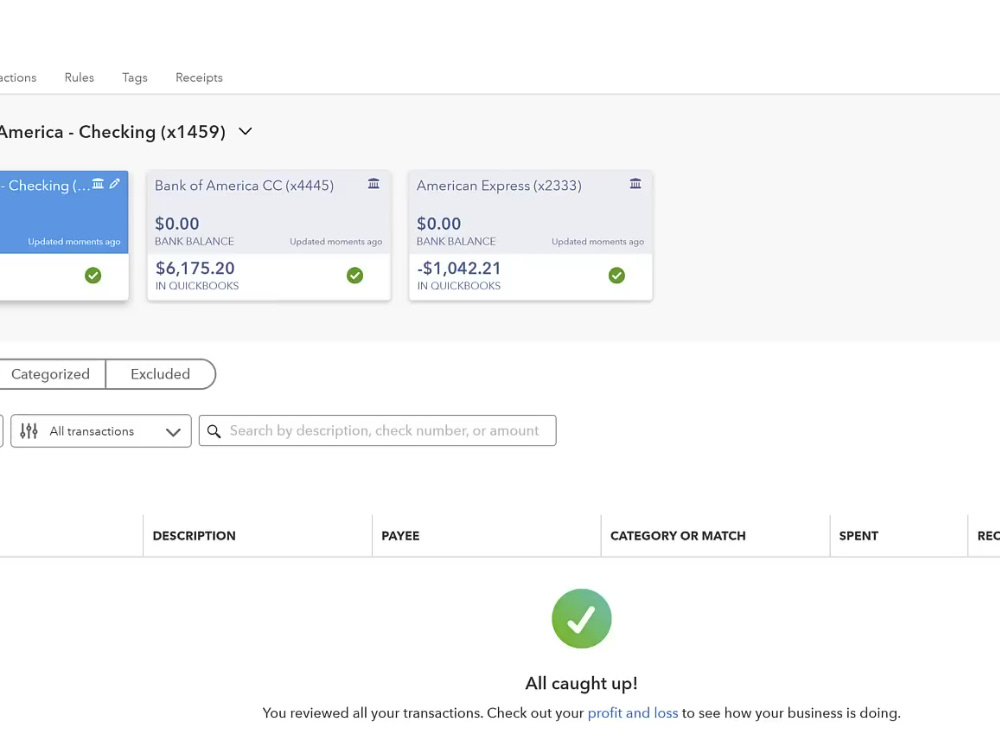Click green checkmark on the Checking card
Screen dimensions: 1000x750
[x=93, y=276]
